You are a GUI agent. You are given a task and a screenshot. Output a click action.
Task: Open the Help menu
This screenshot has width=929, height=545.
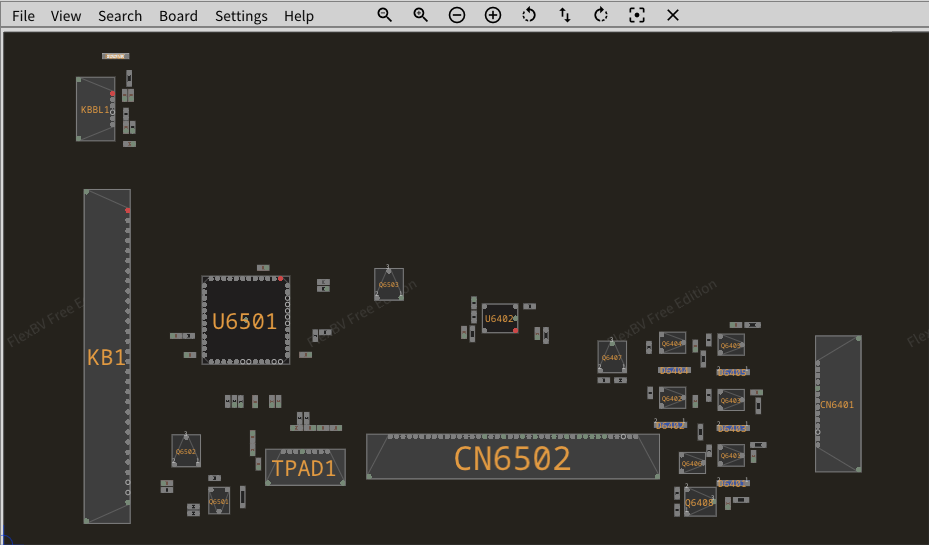(298, 16)
